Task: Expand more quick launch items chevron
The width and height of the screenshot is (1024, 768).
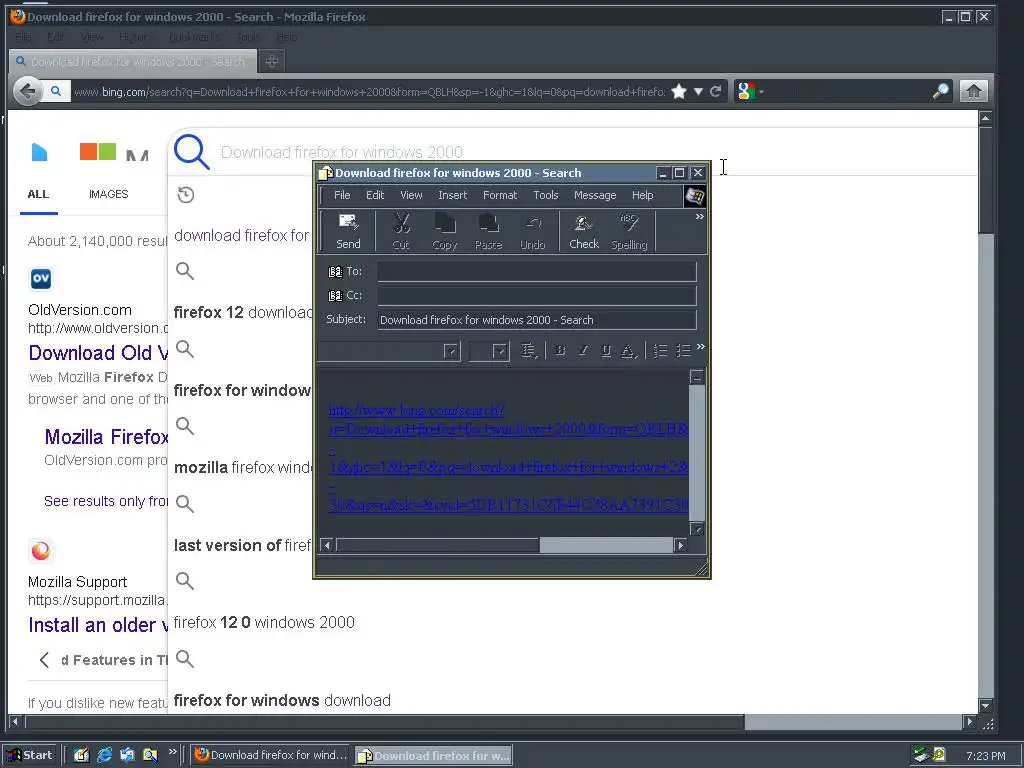Action: (x=172, y=752)
